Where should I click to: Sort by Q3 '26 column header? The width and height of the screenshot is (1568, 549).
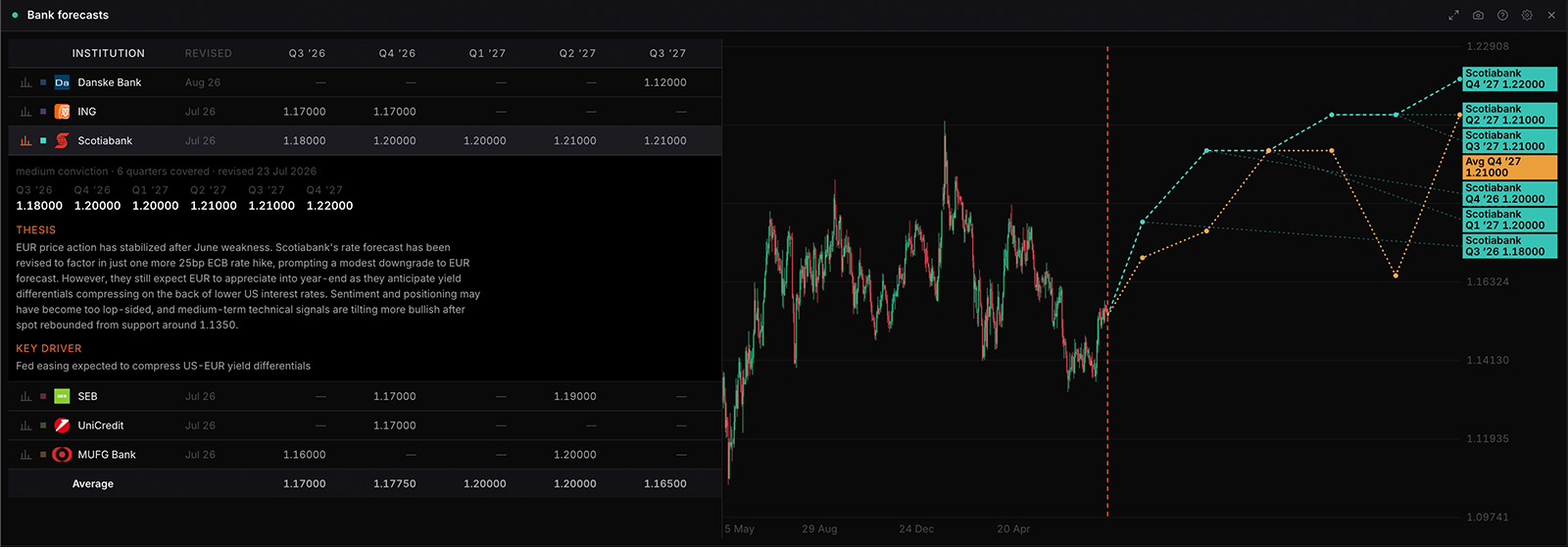tap(307, 54)
